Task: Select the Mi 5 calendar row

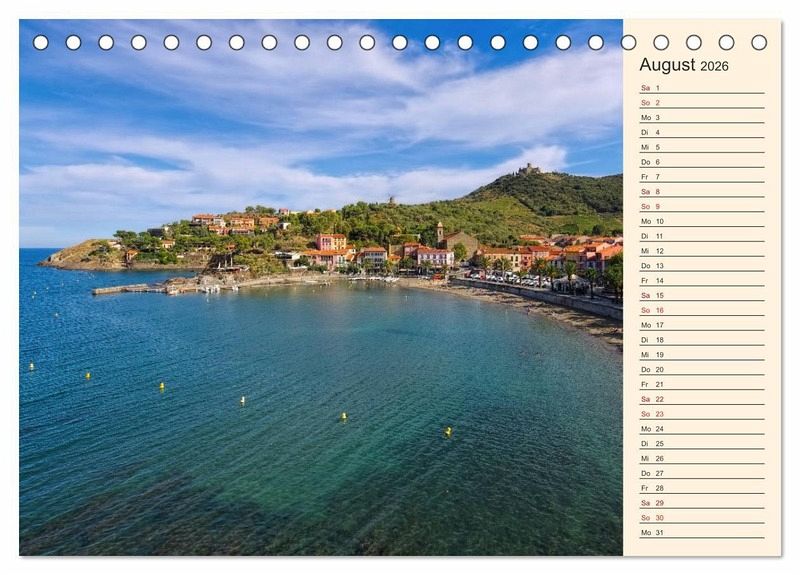Action: 702,147
